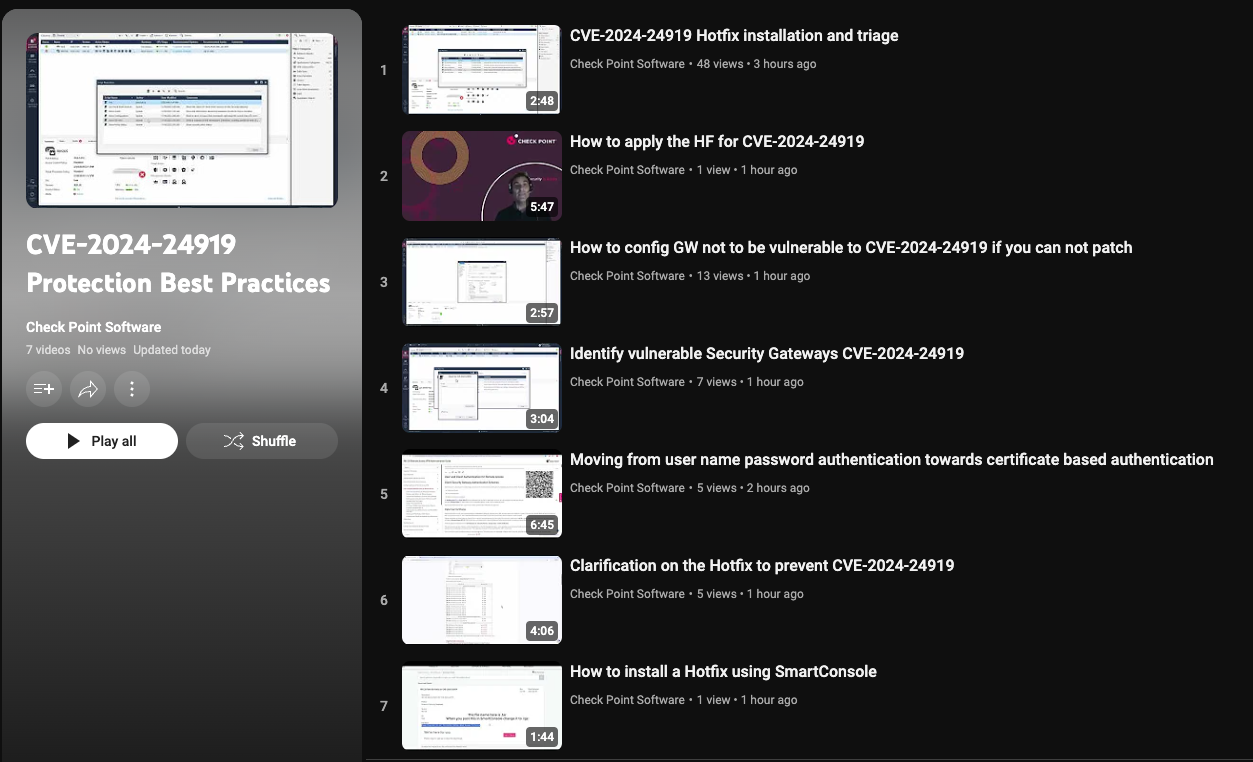Image resolution: width=1253 pixels, height=762 pixels.
Task: Click the 1:44 duration badge
Action: click(x=542, y=737)
